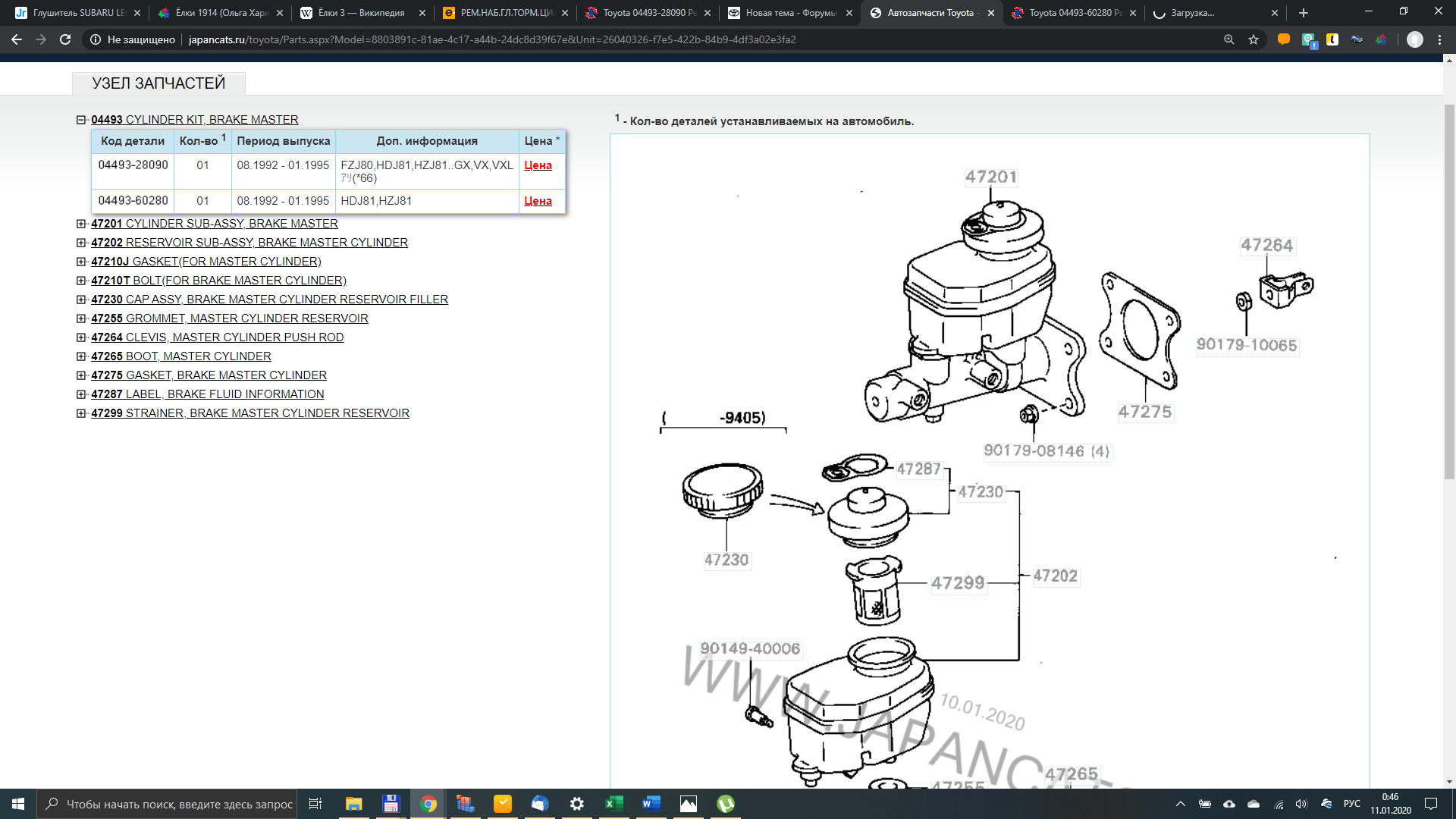
Task: Click the 'УЗЕЛ ЗАПЧАСТЕЙ' heading tab
Action: [158, 83]
